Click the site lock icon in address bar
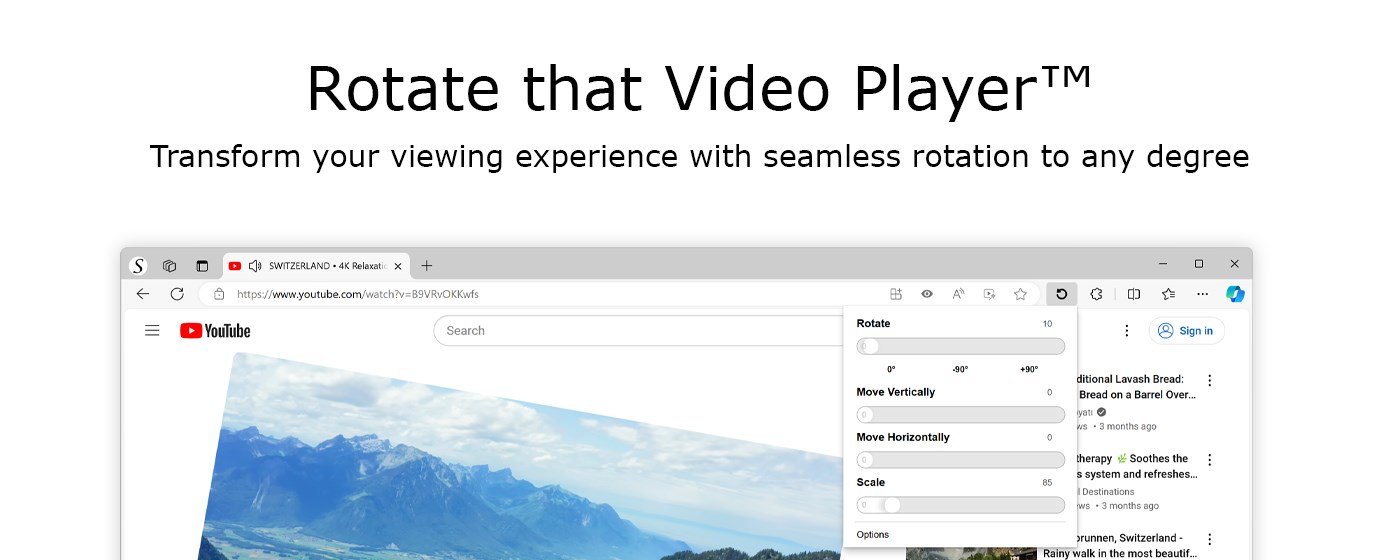1400x560 pixels. point(219,294)
